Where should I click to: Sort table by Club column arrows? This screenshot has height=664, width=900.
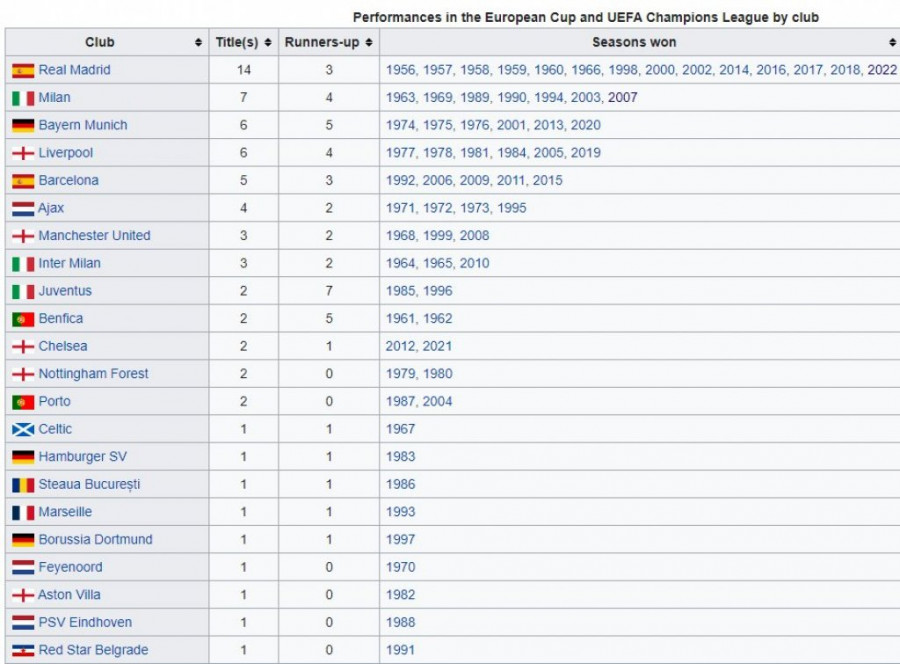point(198,43)
